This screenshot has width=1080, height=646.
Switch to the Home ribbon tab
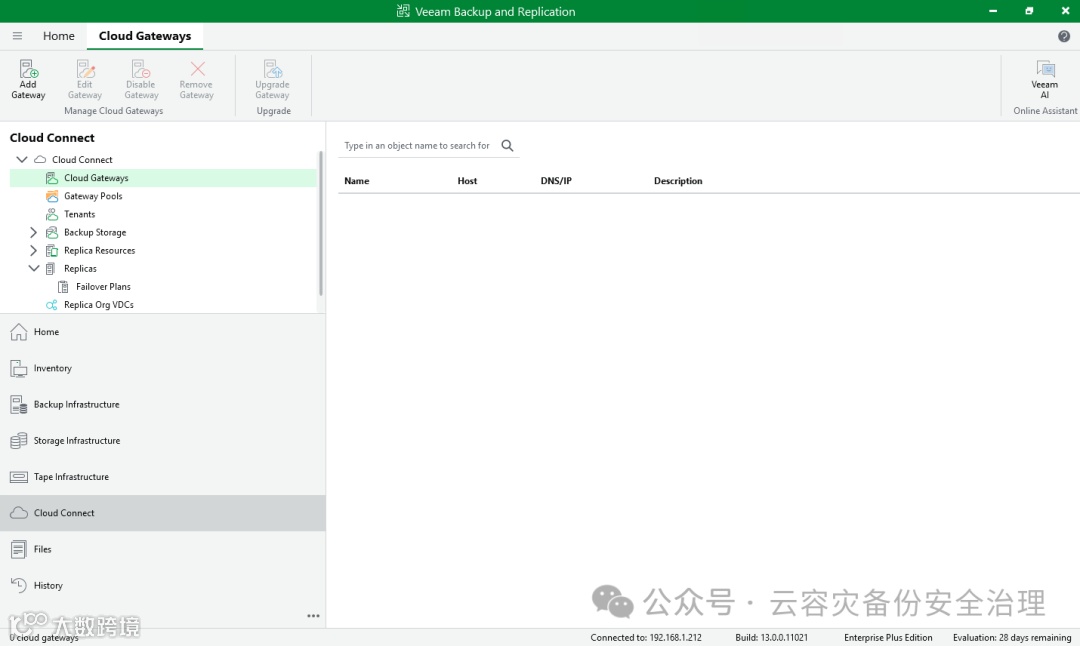point(59,36)
